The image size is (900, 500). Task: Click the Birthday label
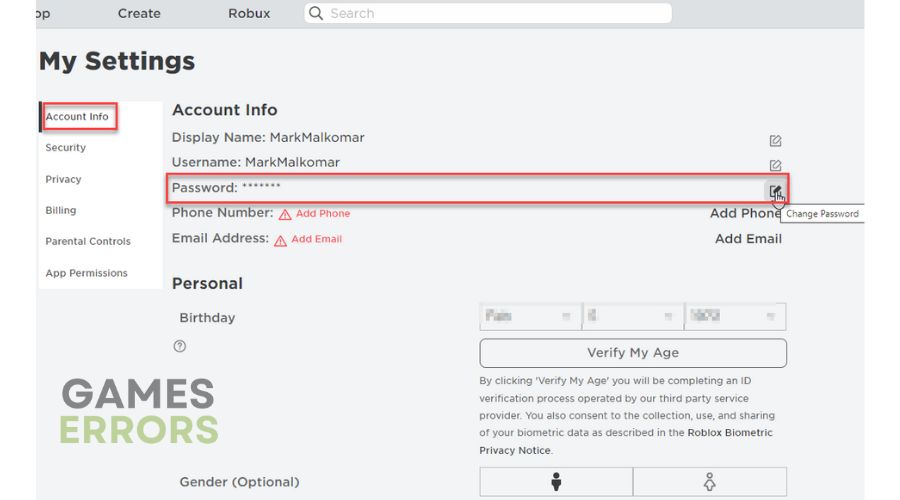pyautogui.click(x=207, y=318)
